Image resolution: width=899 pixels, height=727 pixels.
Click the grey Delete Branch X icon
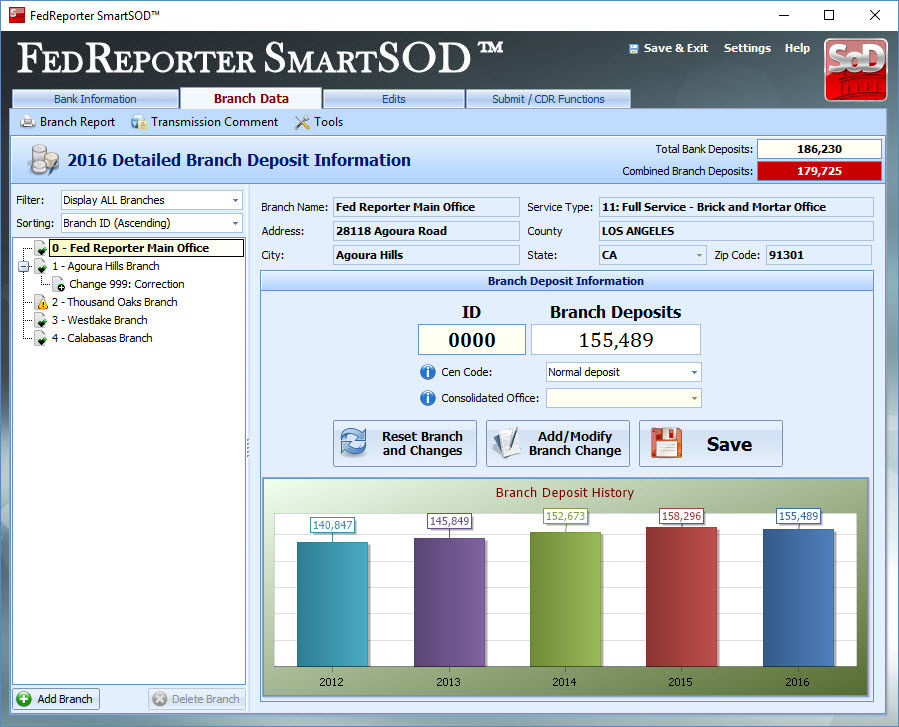tap(159, 699)
